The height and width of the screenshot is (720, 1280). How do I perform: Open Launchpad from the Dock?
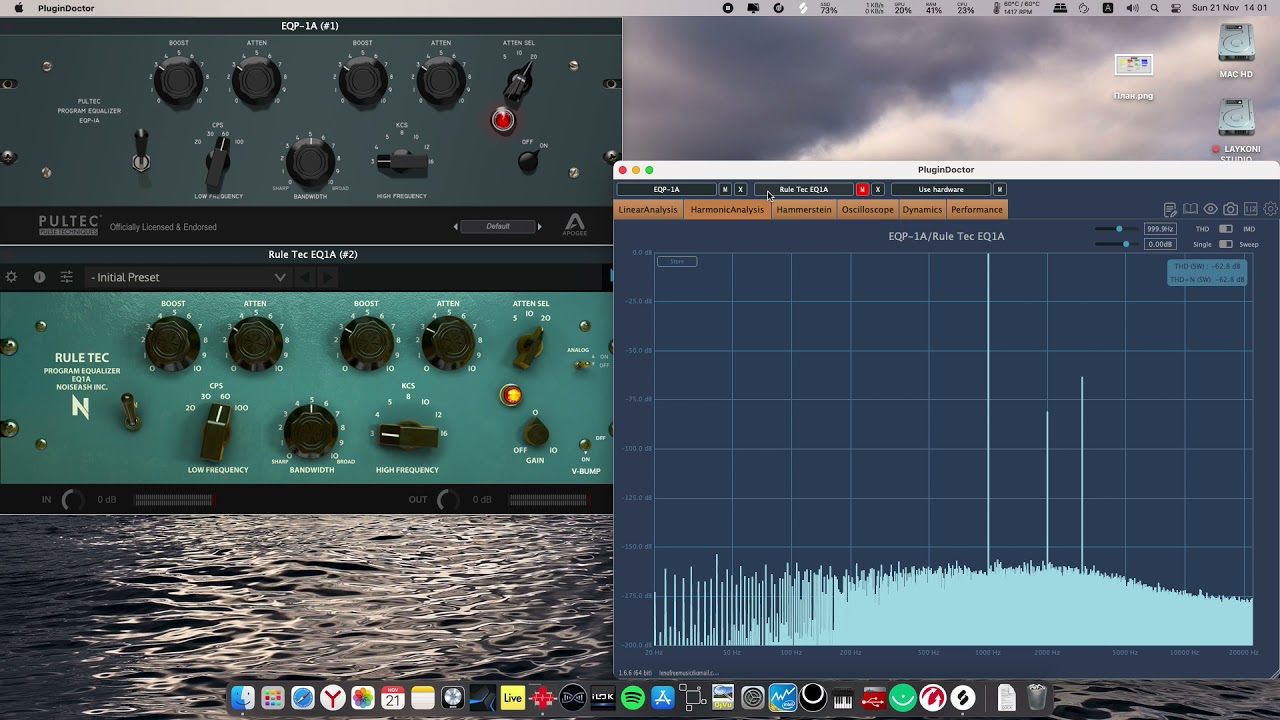pos(273,697)
